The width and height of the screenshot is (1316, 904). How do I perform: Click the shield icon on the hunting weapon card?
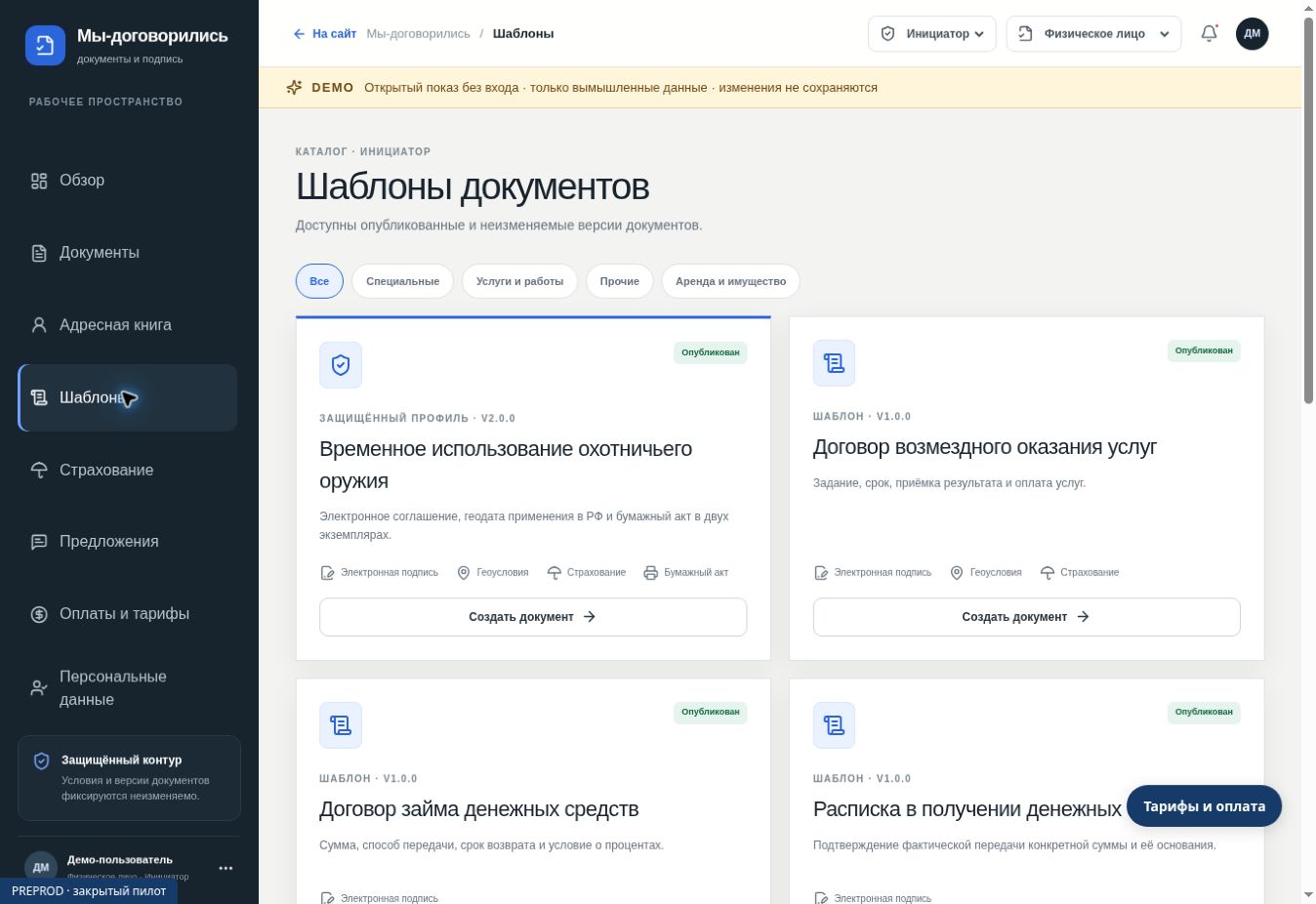(341, 365)
